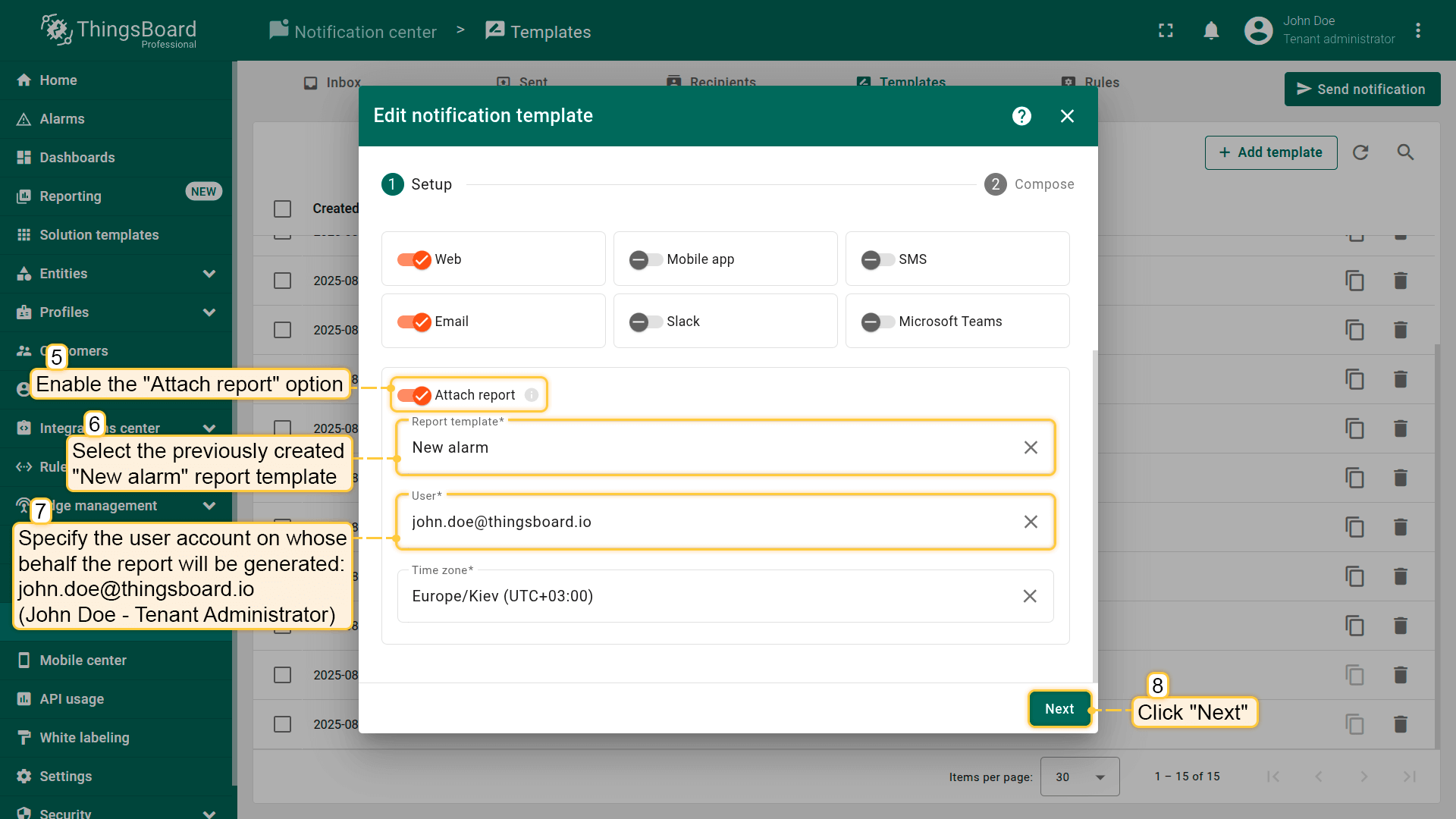Click the Templates breadcrumb icon
The image size is (1456, 819).
click(494, 30)
